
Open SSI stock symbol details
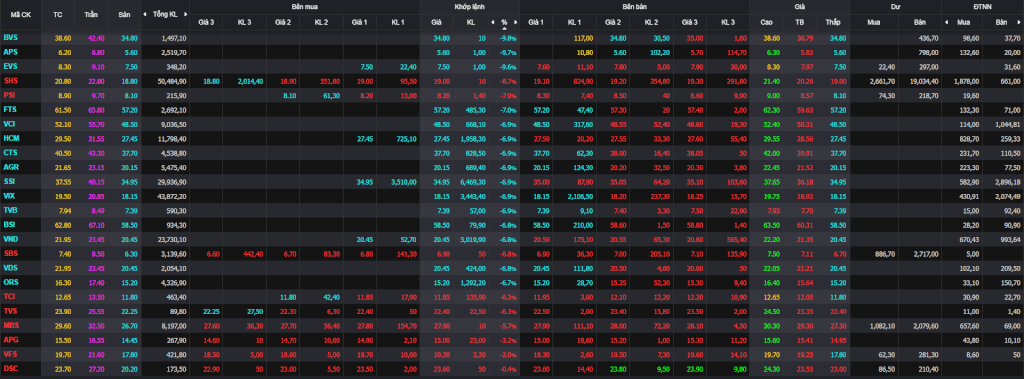tap(10, 181)
